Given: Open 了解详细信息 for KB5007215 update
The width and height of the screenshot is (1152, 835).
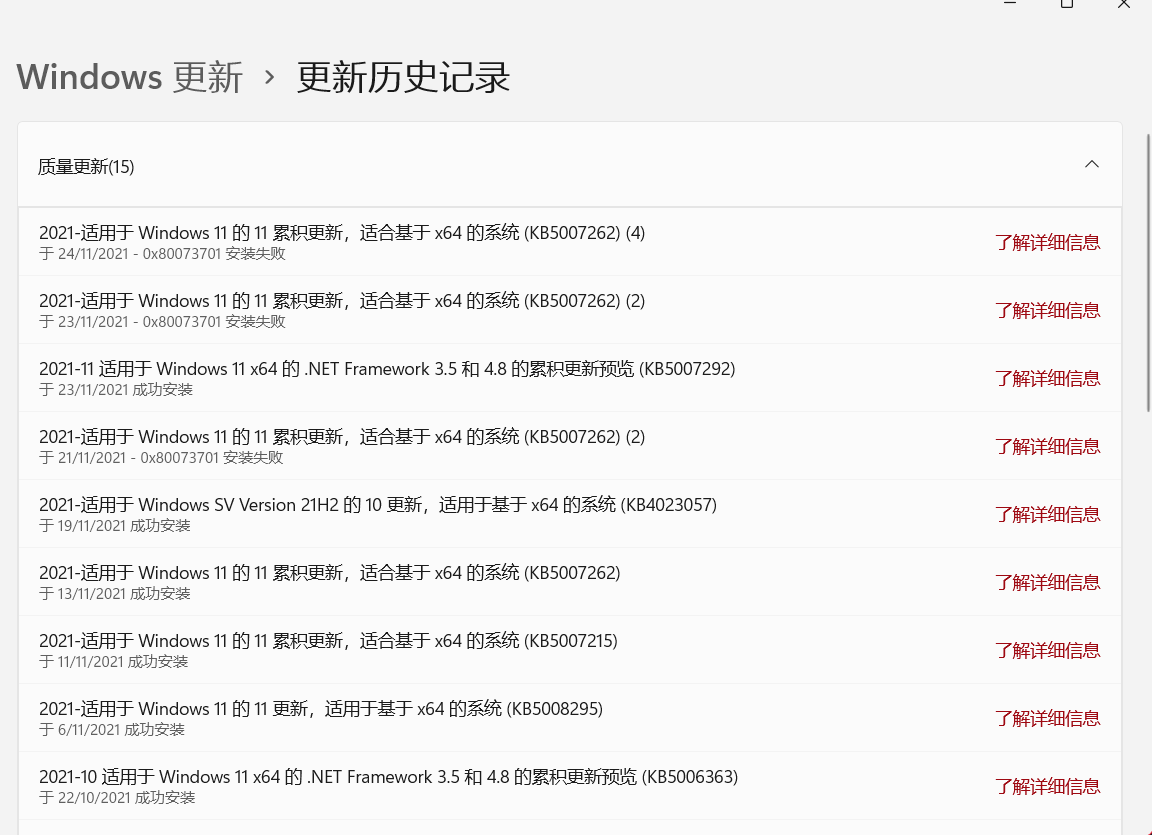Looking at the screenshot, I should pos(1048,651).
